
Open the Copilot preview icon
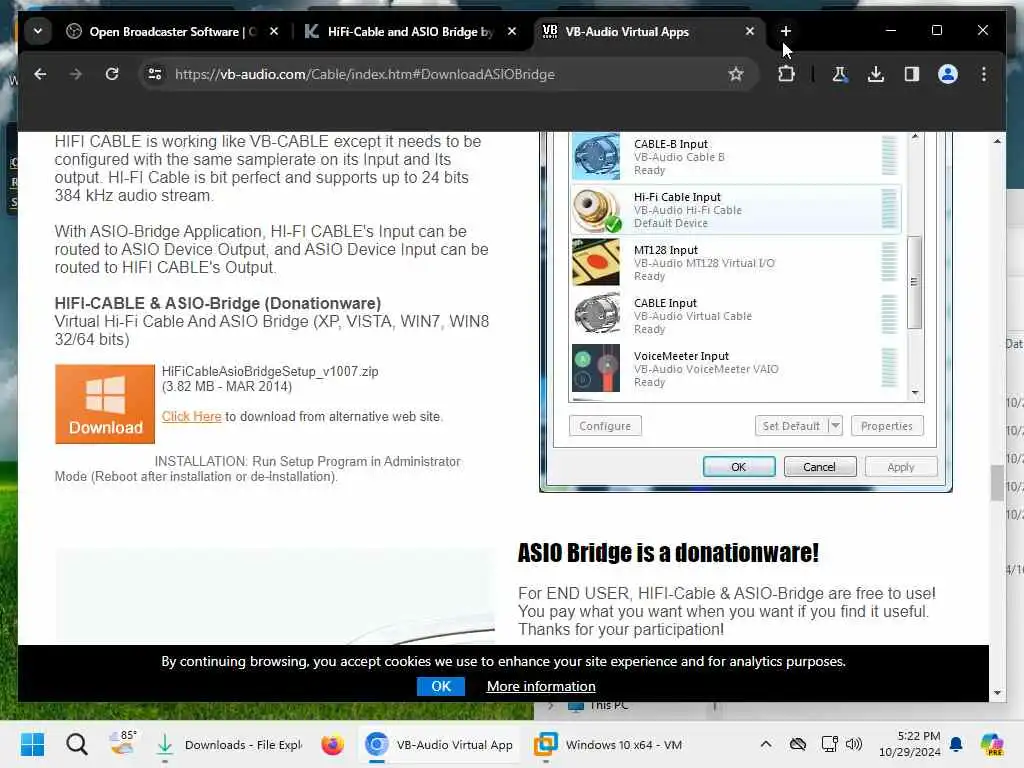coord(992,744)
